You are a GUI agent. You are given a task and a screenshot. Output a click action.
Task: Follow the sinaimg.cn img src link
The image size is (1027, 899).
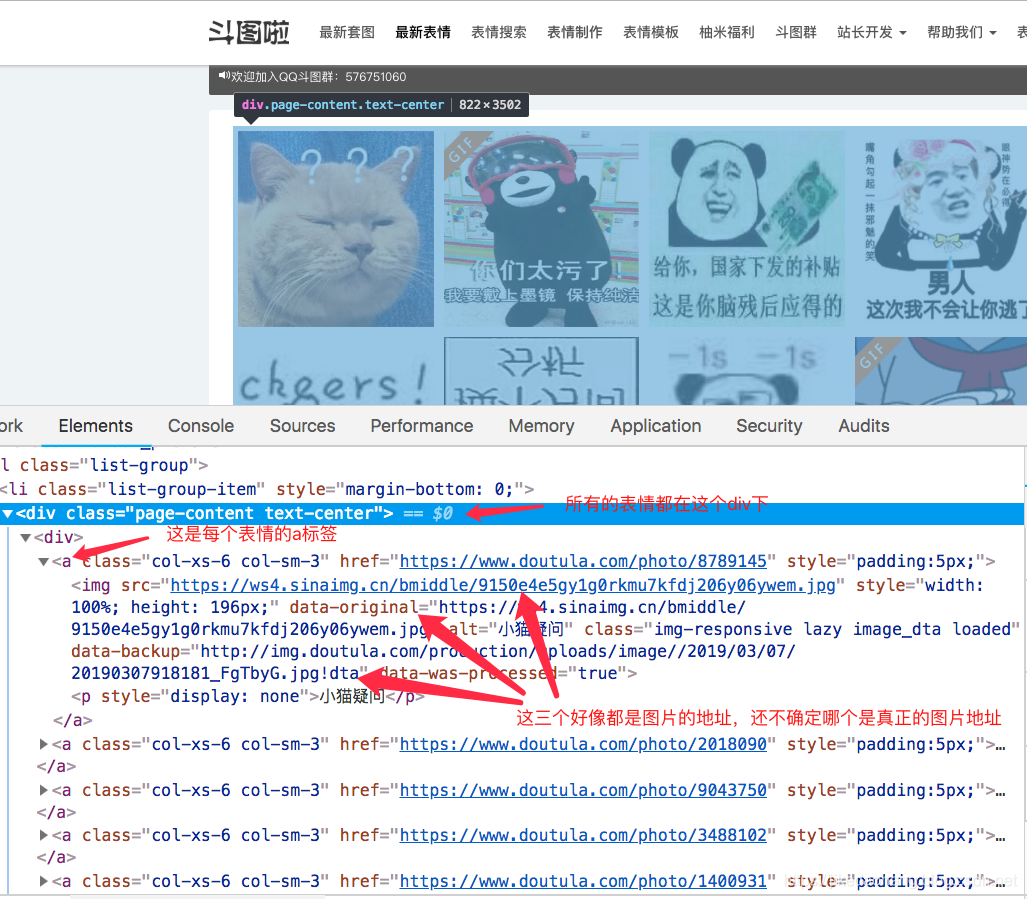pyautogui.click(x=503, y=585)
